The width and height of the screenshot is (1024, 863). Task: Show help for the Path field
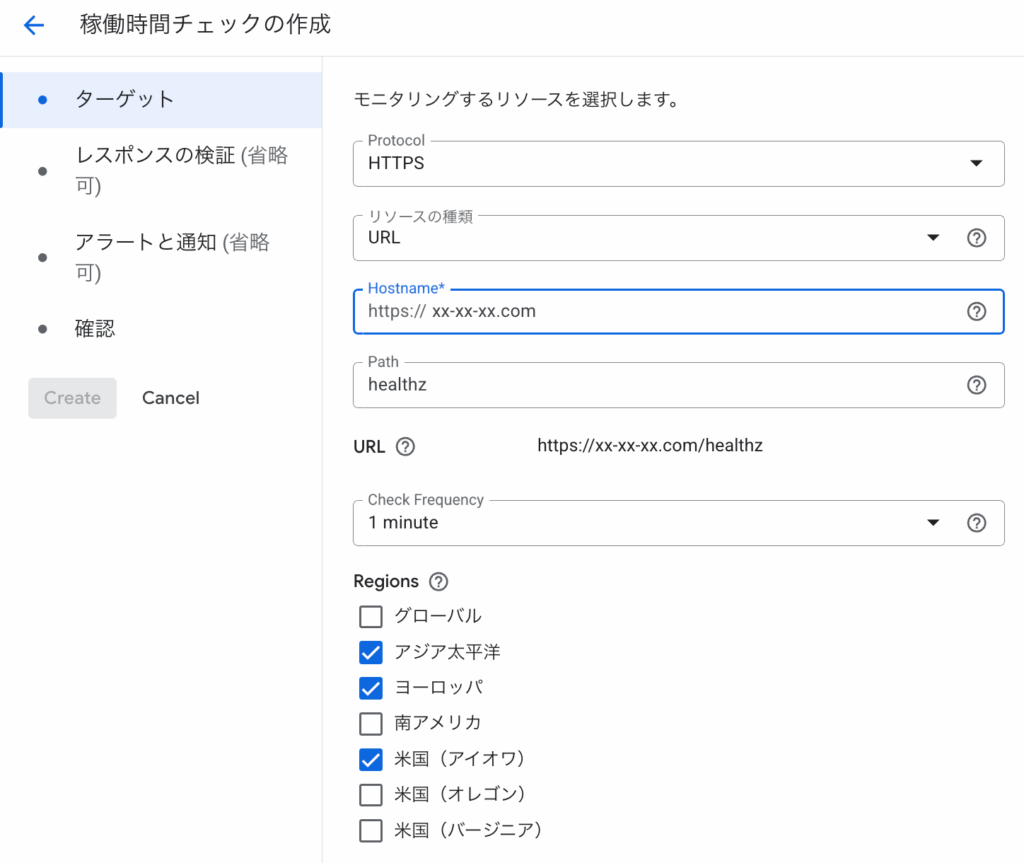tap(976, 385)
